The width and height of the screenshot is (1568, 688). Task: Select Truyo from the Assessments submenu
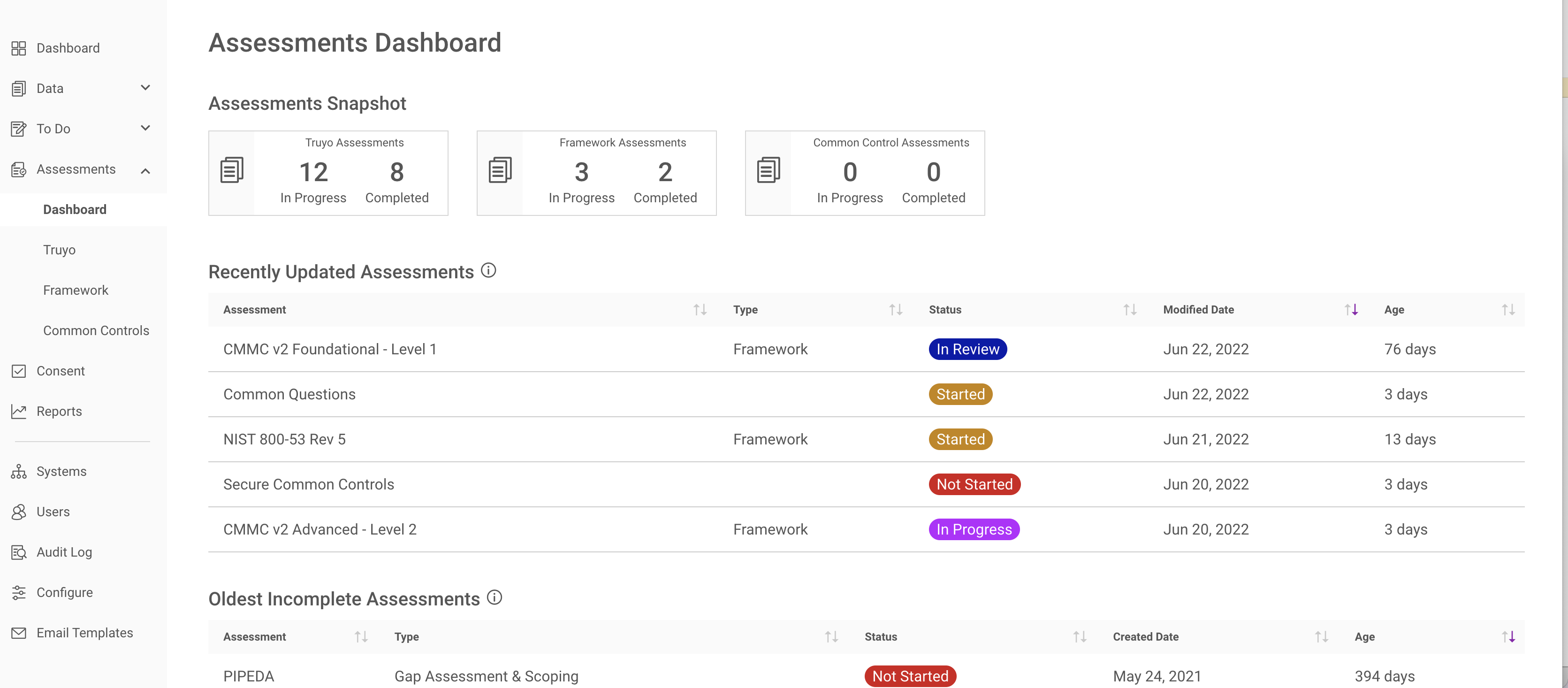[x=59, y=250]
